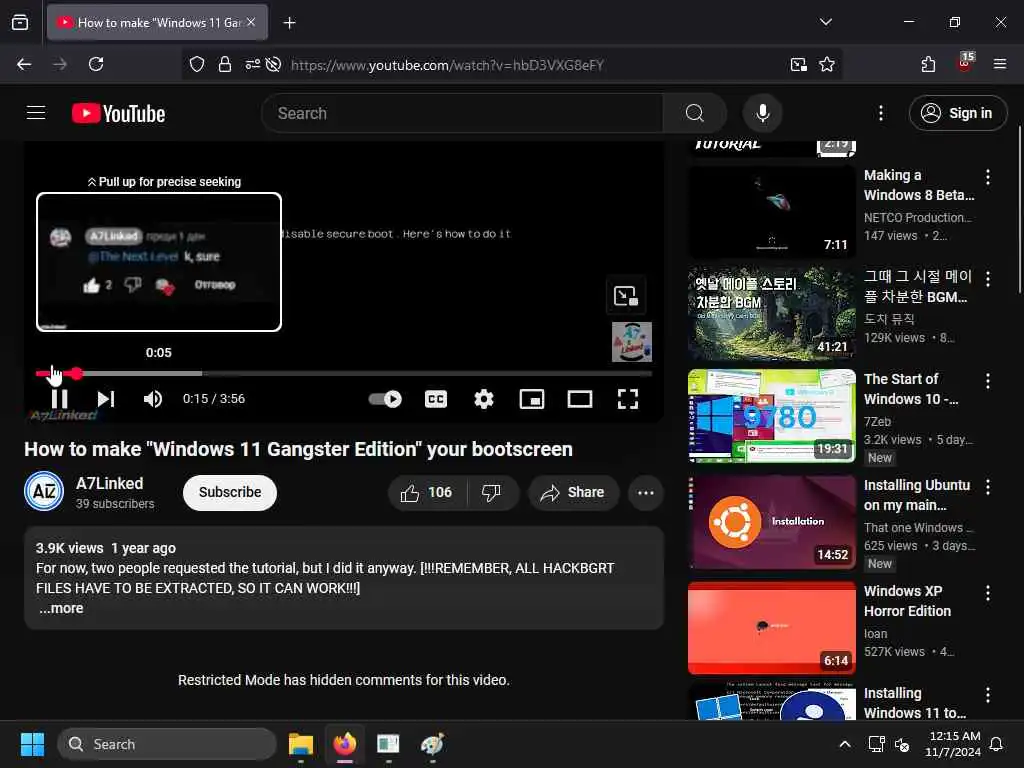The width and height of the screenshot is (1024, 768).
Task: Open video player settings gear
Action: pyautogui.click(x=483, y=399)
